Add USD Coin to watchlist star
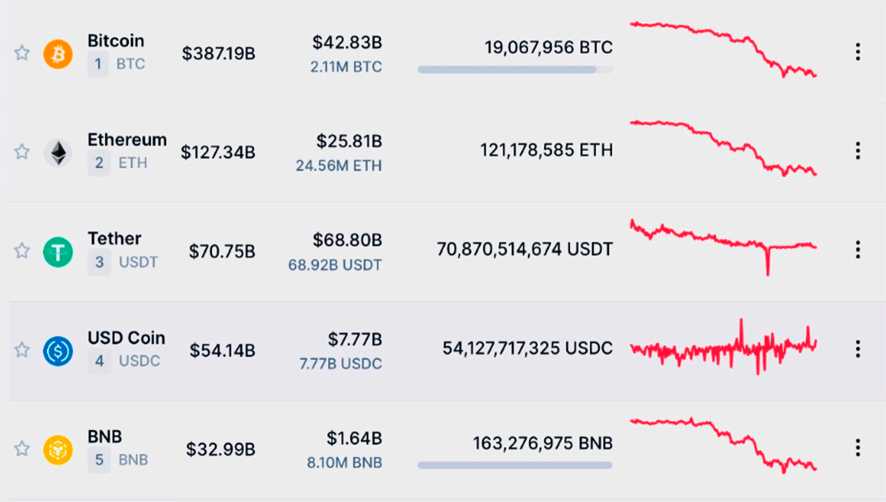886x502 pixels. pyautogui.click(x=21, y=350)
